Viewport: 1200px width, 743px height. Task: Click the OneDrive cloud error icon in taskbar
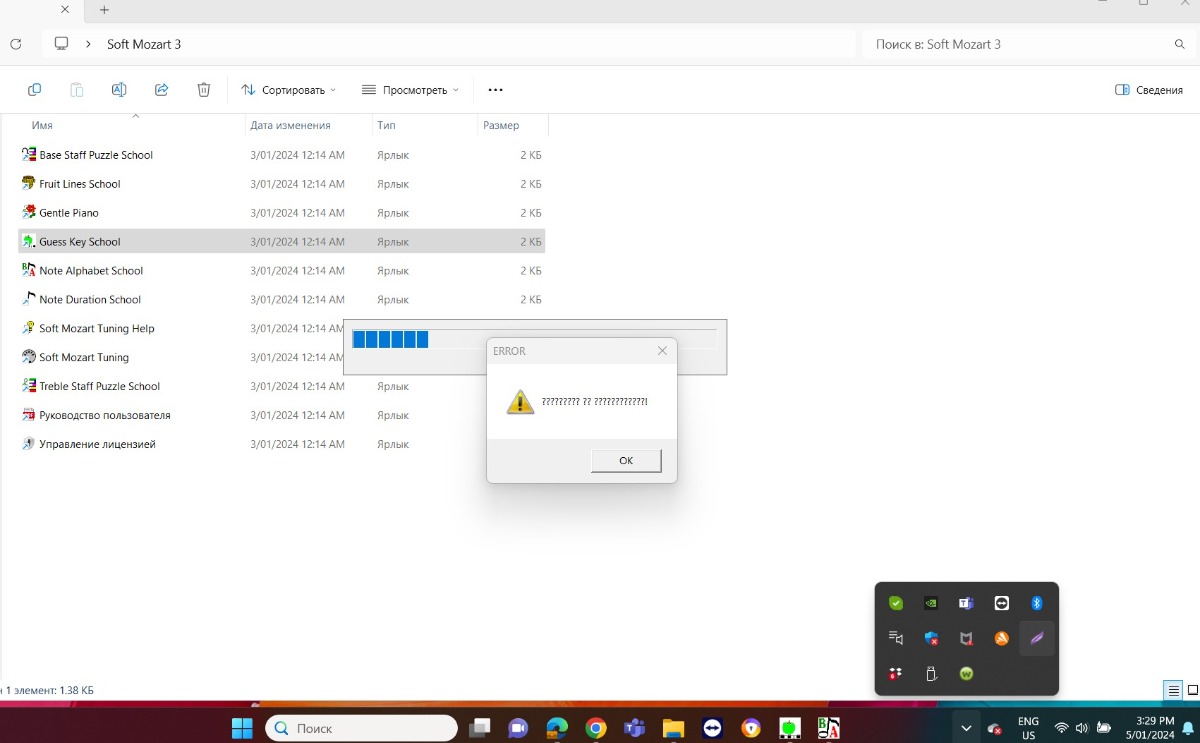[x=995, y=728]
